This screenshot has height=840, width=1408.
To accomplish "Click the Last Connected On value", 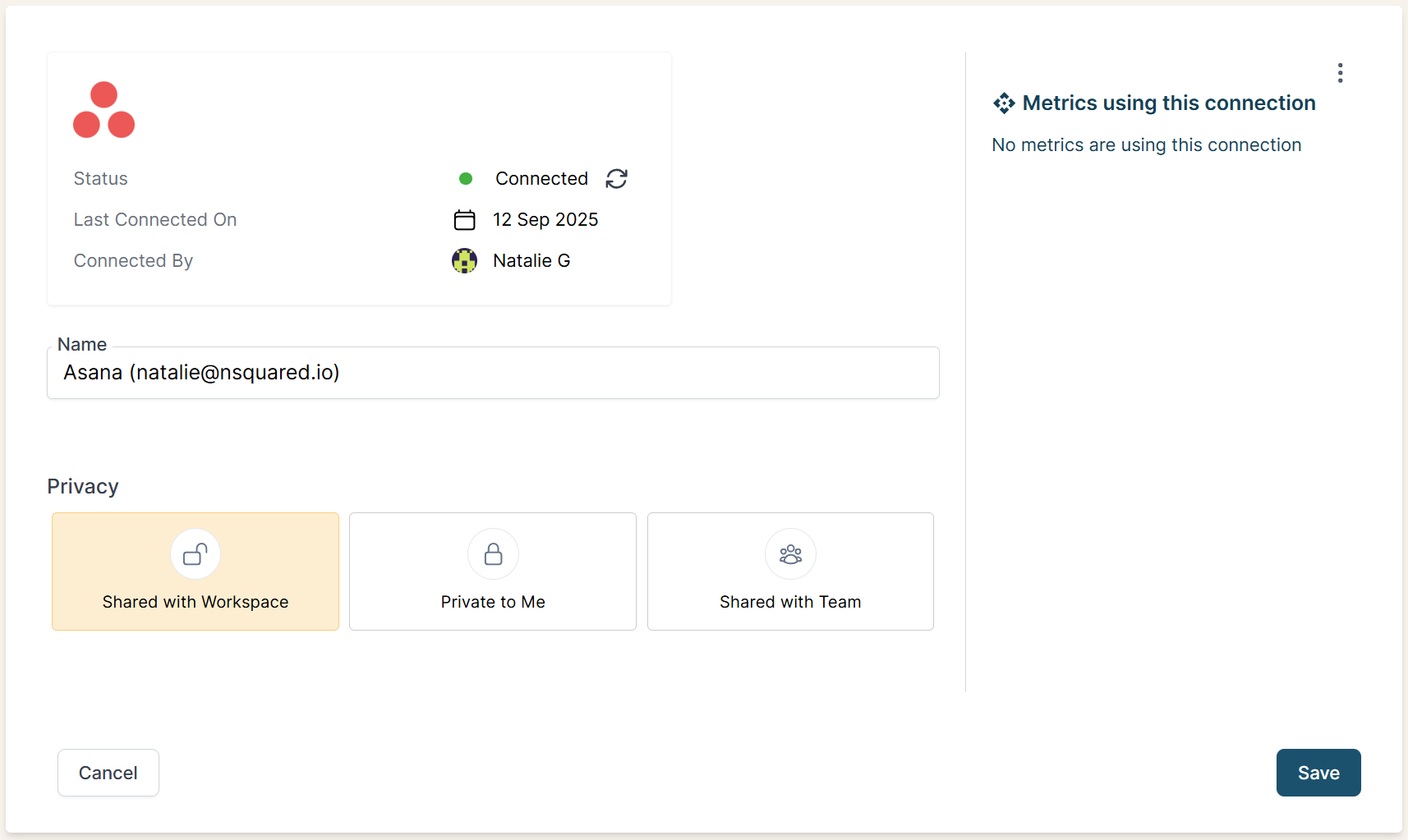I will [x=545, y=219].
